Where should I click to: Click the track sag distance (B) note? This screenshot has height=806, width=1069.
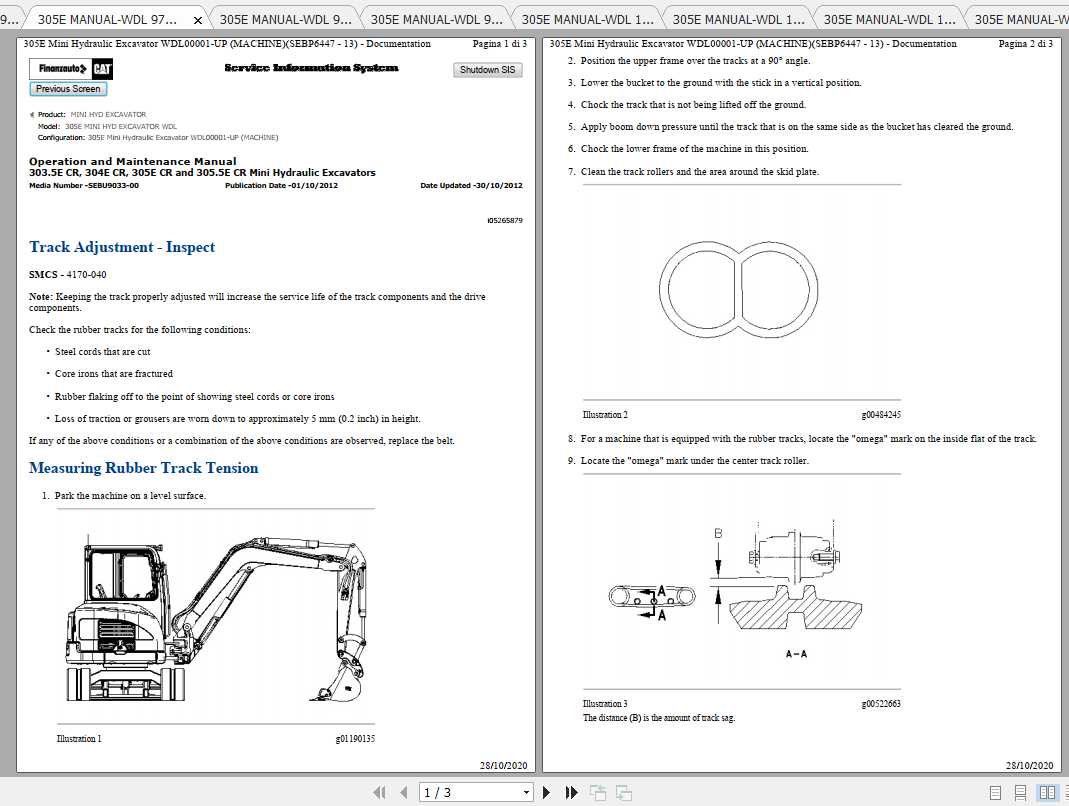659,717
